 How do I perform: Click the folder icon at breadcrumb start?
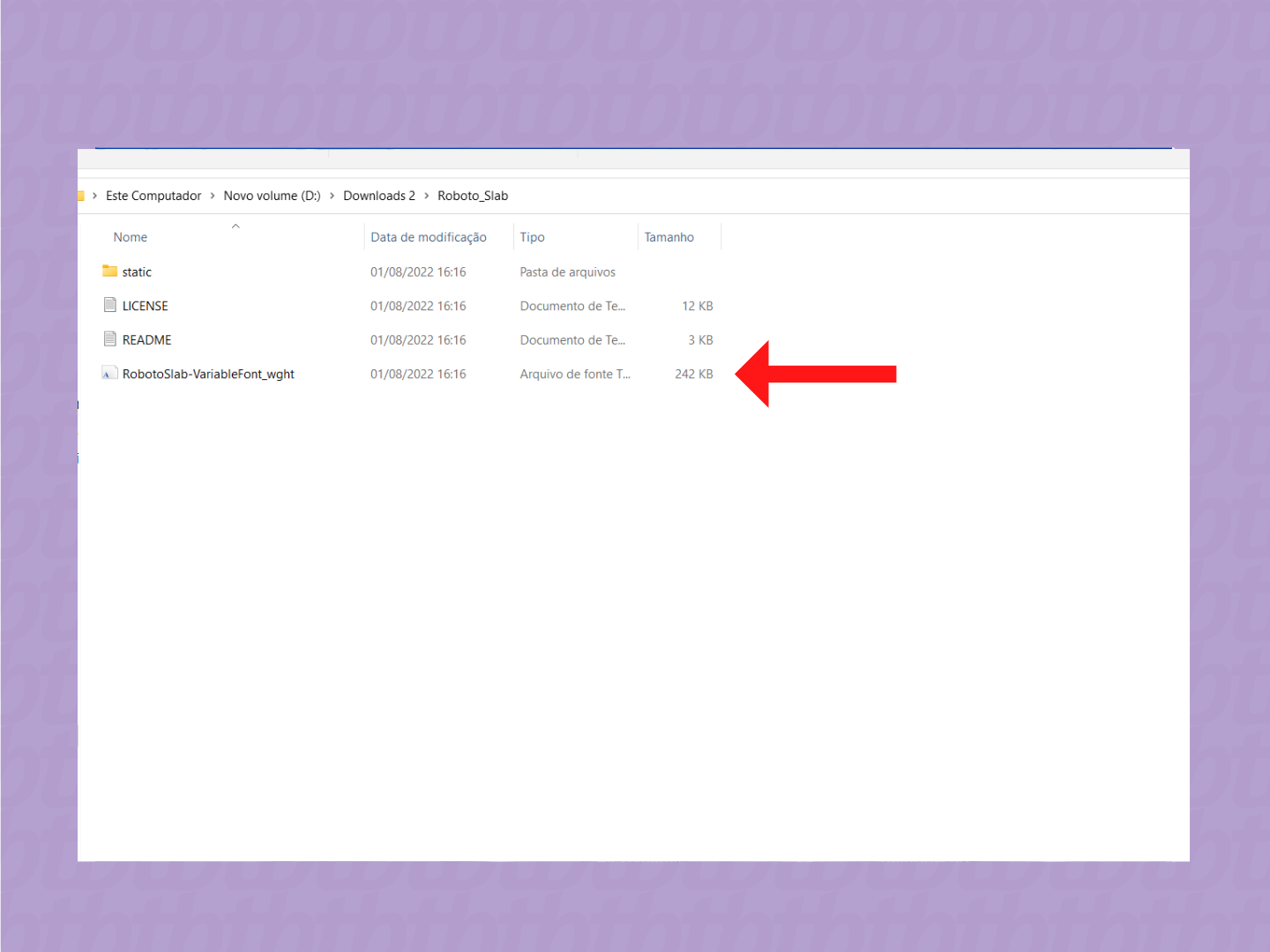[x=82, y=195]
